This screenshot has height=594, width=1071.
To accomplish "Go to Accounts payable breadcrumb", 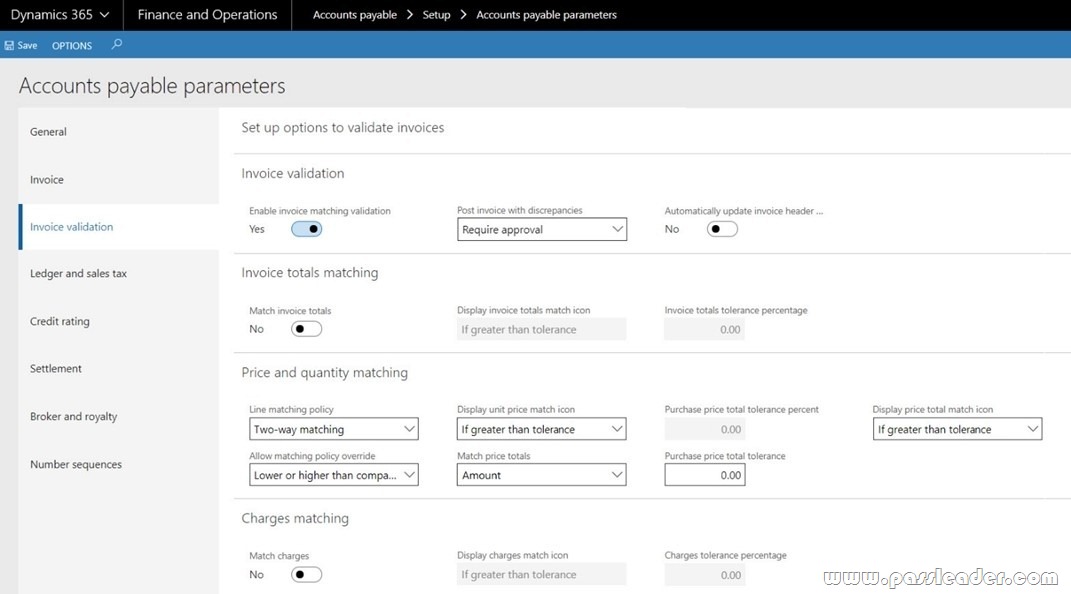I will click(354, 14).
